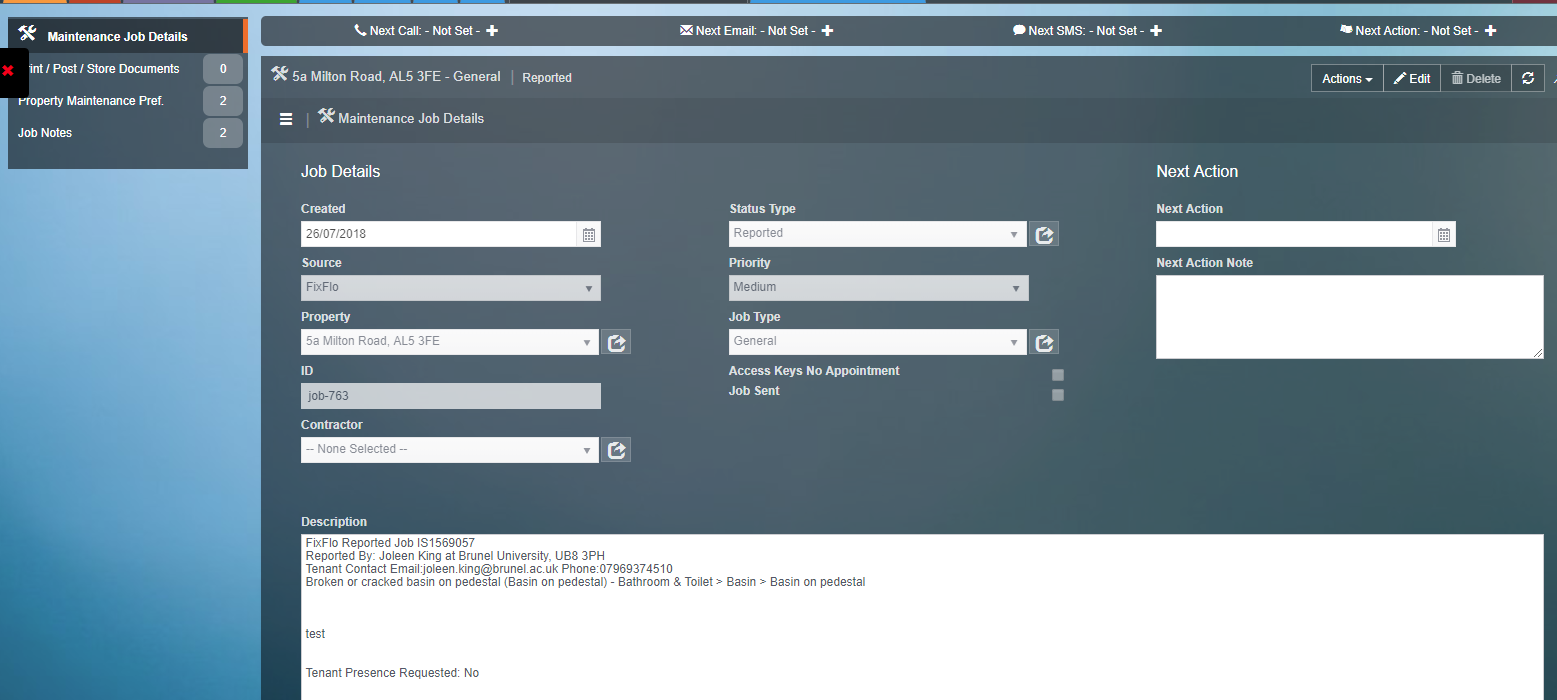Toggle the Job Sent checkbox
Screen dimensions: 1557x700
(1058, 395)
